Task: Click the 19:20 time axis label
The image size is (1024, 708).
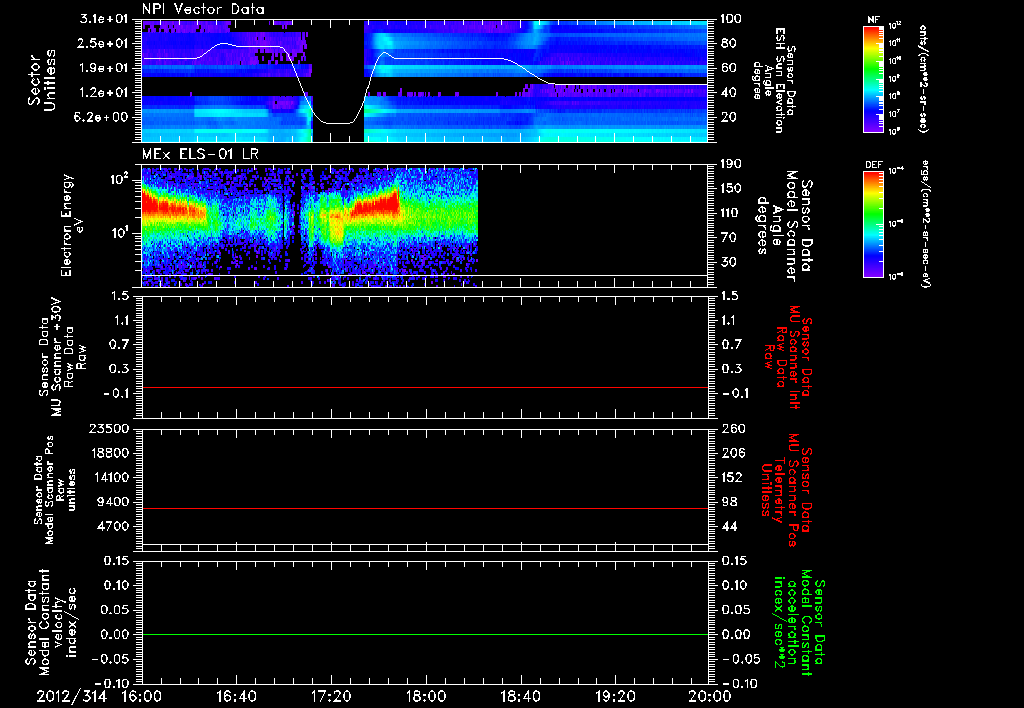Action: point(615,696)
